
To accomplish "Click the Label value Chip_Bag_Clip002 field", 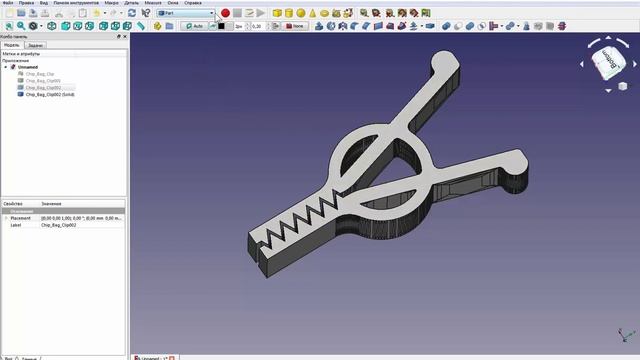I will coord(82,225).
